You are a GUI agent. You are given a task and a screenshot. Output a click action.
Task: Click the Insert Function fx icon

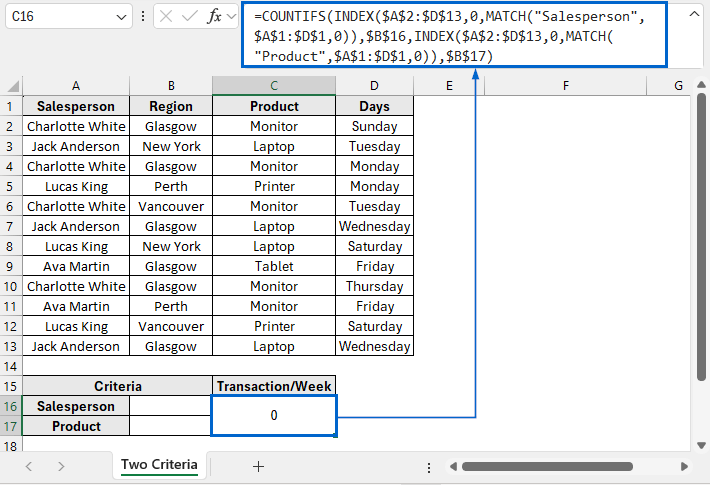click(x=215, y=17)
